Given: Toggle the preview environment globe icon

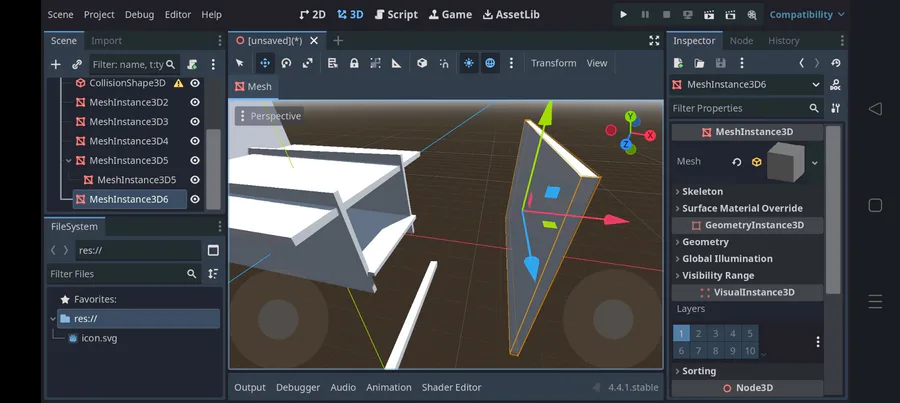Looking at the screenshot, I should click(490, 63).
